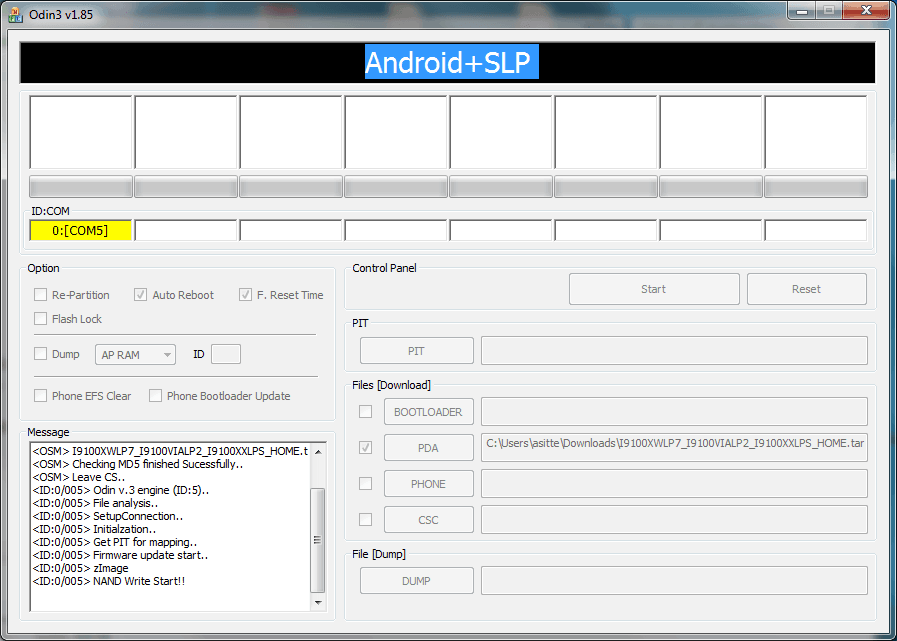Enable Phone Bootloader Update checkbox

[155, 395]
